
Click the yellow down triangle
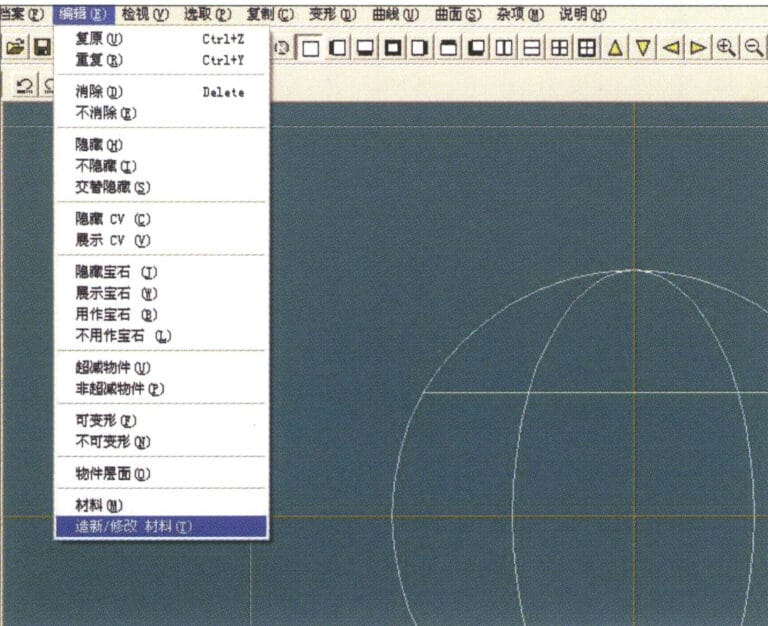pyautogui.click(x=643, y=48)
